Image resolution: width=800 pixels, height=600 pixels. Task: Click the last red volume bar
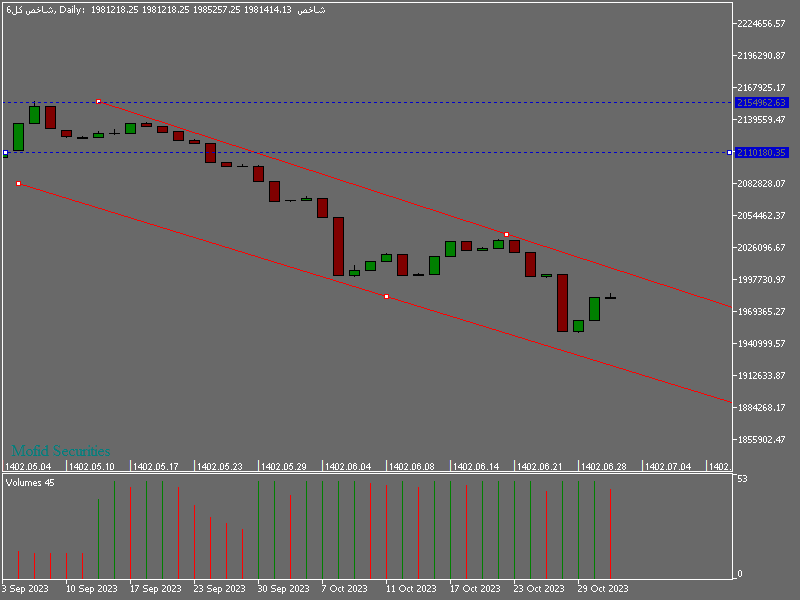[x=610, y=534]
